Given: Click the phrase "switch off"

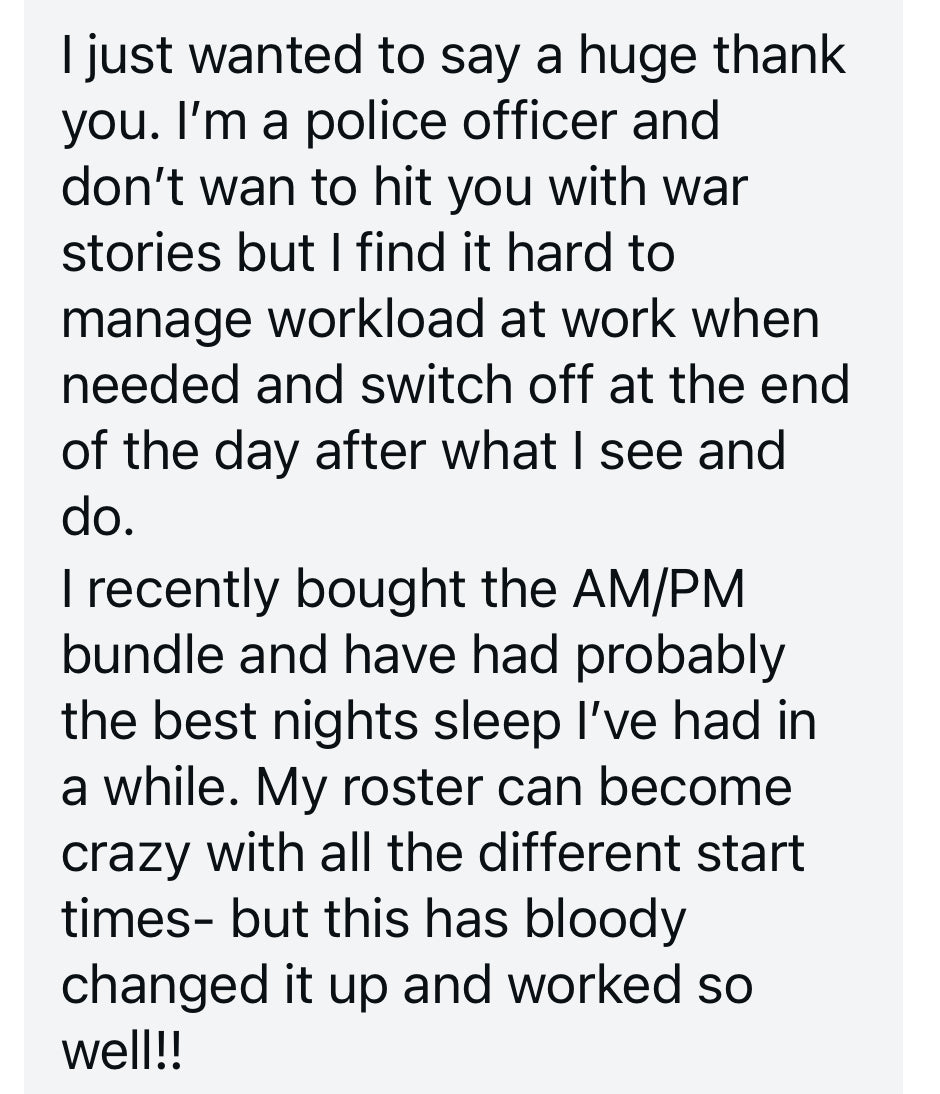Looking at the screenshot, I should [474, 386].
